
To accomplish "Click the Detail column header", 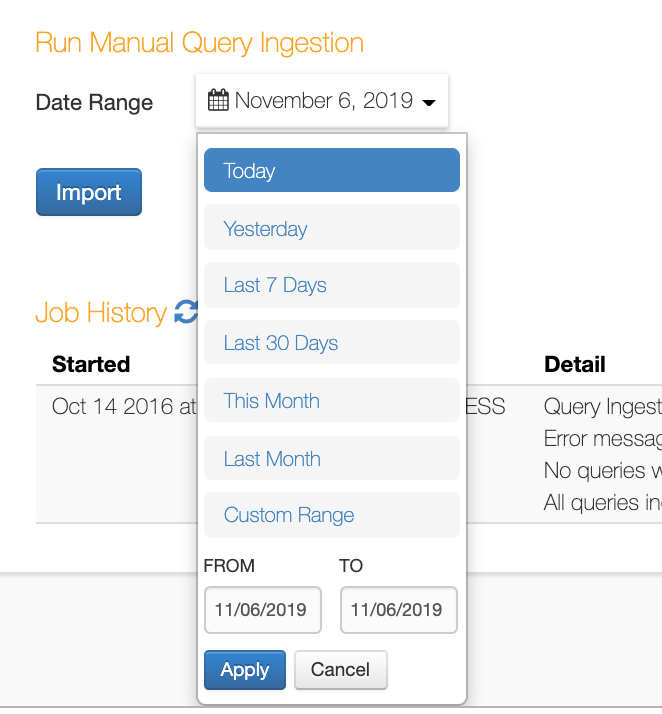I will click(575, 364).
